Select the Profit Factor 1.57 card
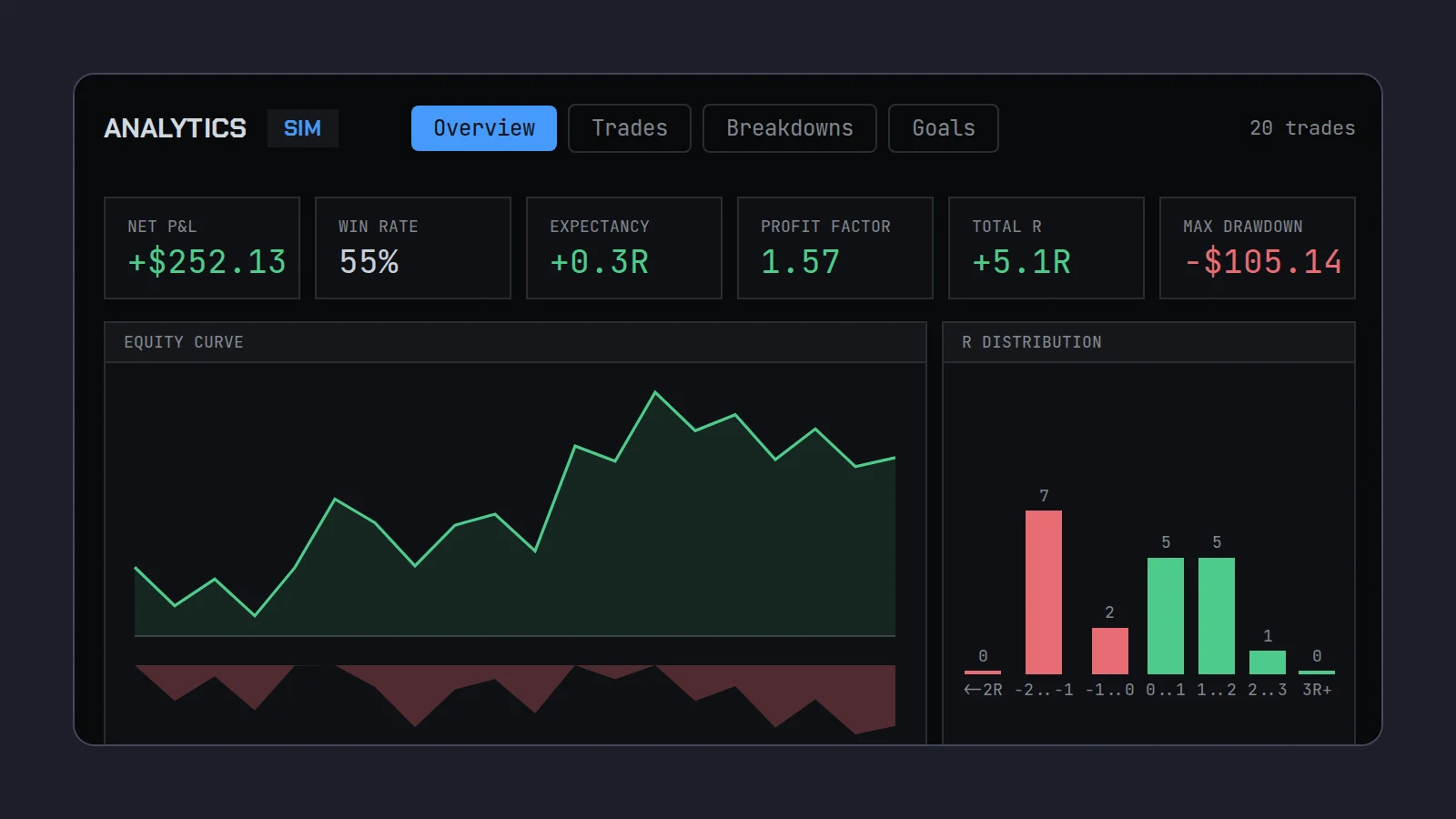1456x819 pixels. tap(835, 248)
